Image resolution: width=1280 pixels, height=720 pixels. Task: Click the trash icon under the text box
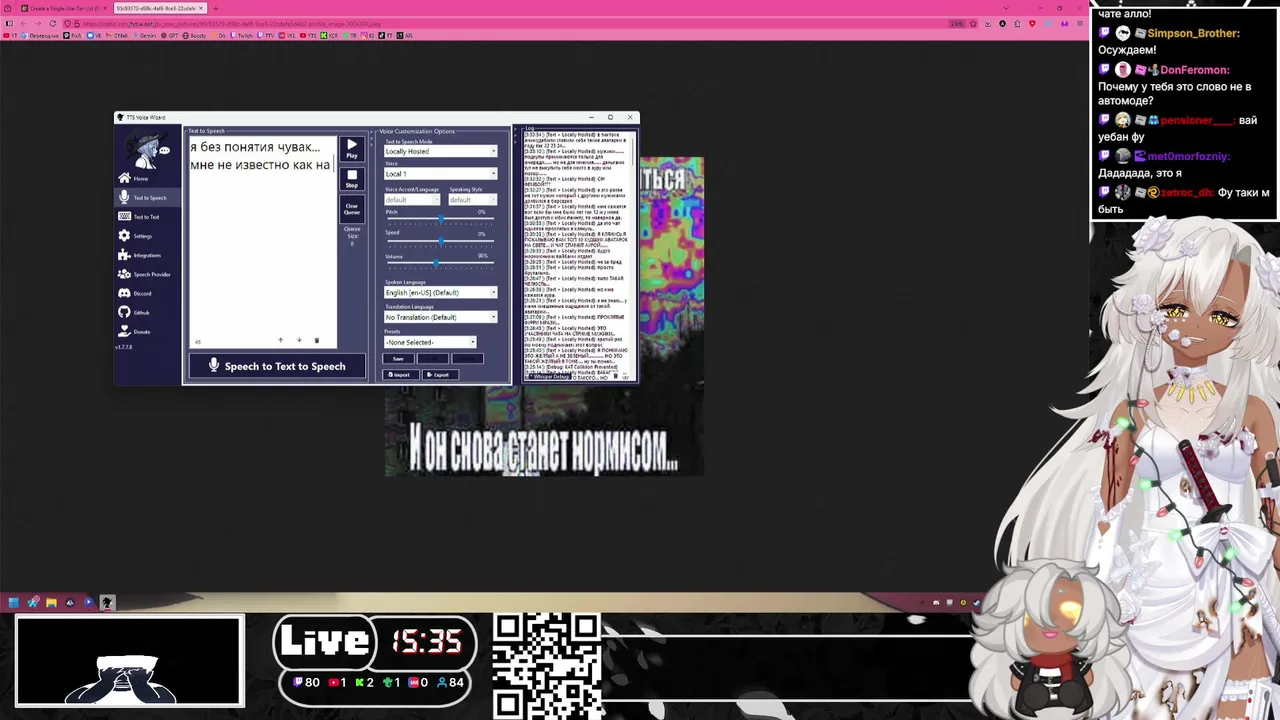pos(317,340)
